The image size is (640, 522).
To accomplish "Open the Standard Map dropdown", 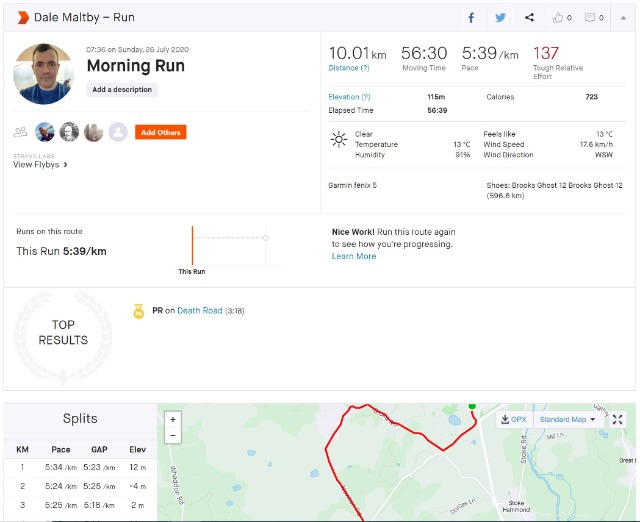I will (567, 420).
